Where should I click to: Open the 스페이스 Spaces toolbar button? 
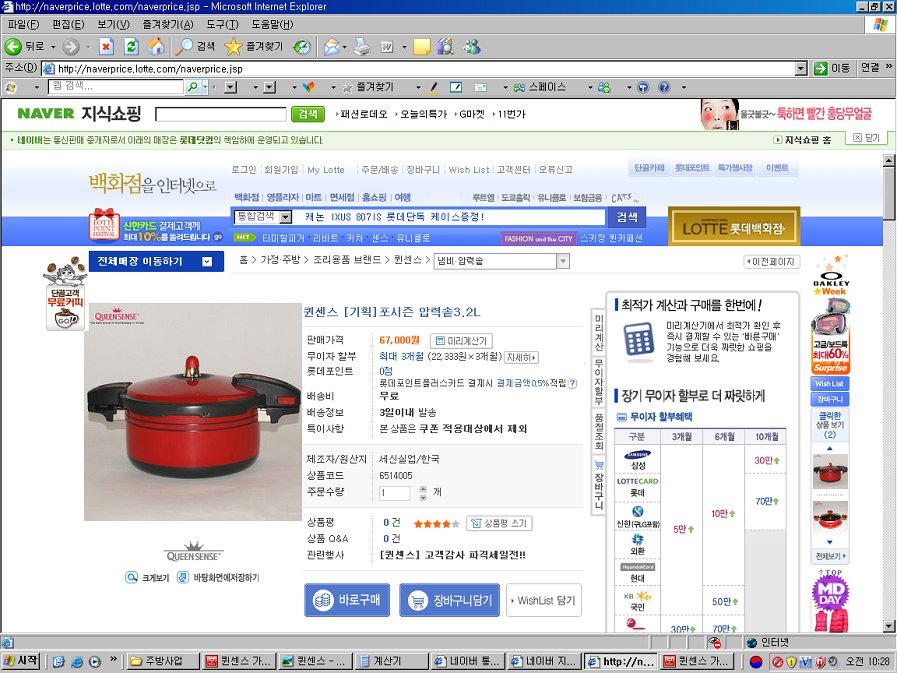tap(539, 87)
